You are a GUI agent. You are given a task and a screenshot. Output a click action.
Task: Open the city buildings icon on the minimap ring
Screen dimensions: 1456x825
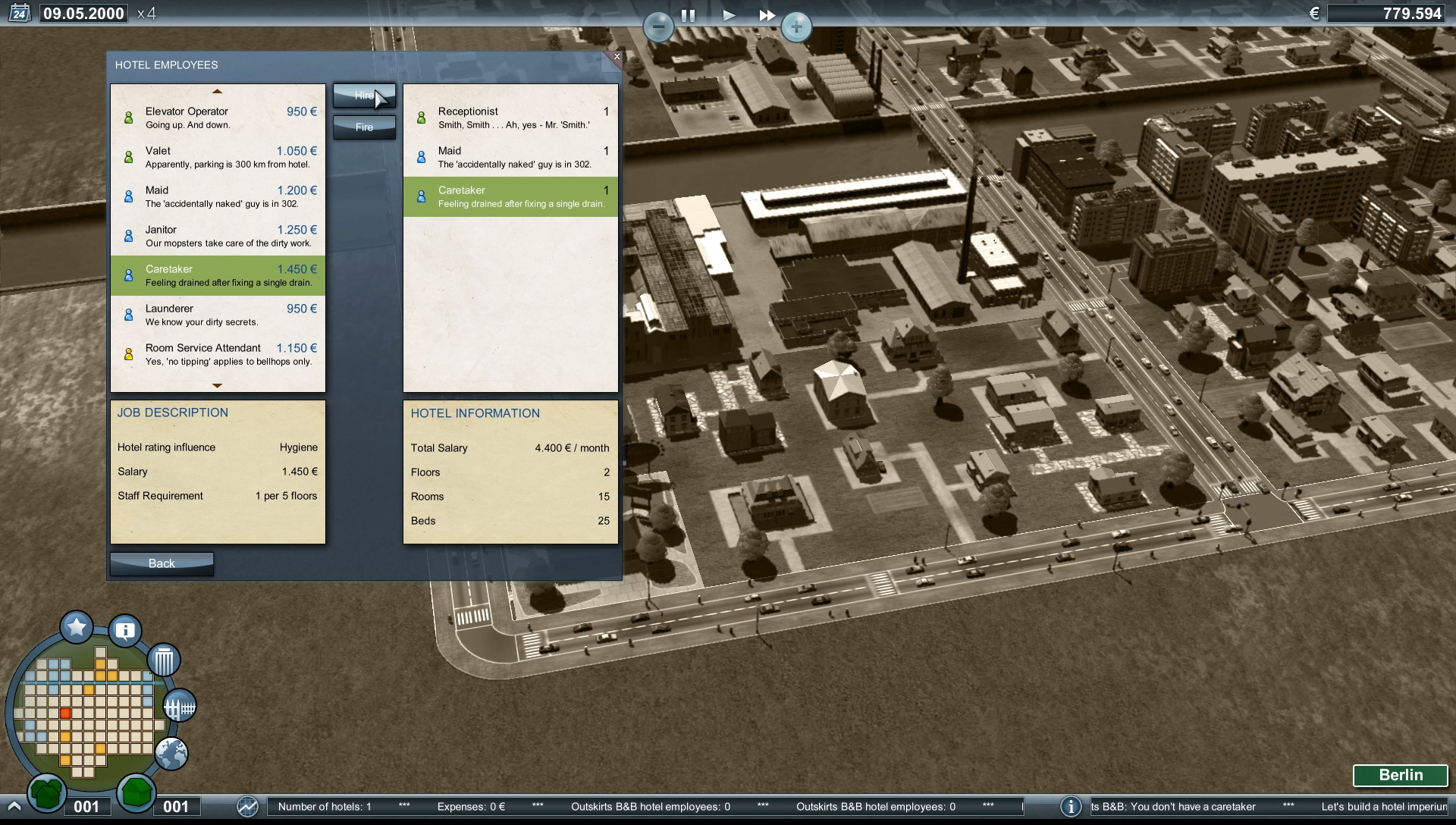(x=180, y=706)
